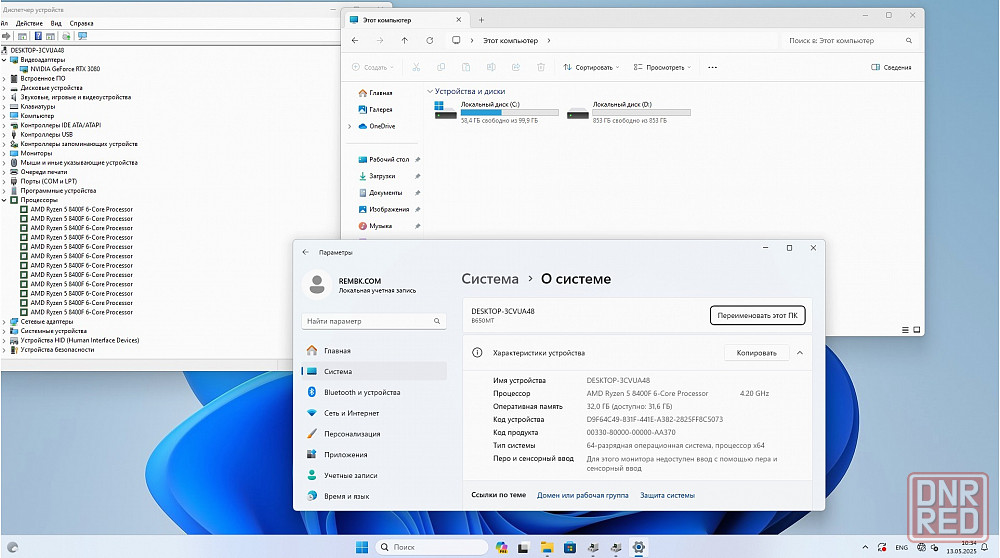Open the Действие menu in Device Manager
Viewport: 1000px width, 558px height.
point(30,22)
